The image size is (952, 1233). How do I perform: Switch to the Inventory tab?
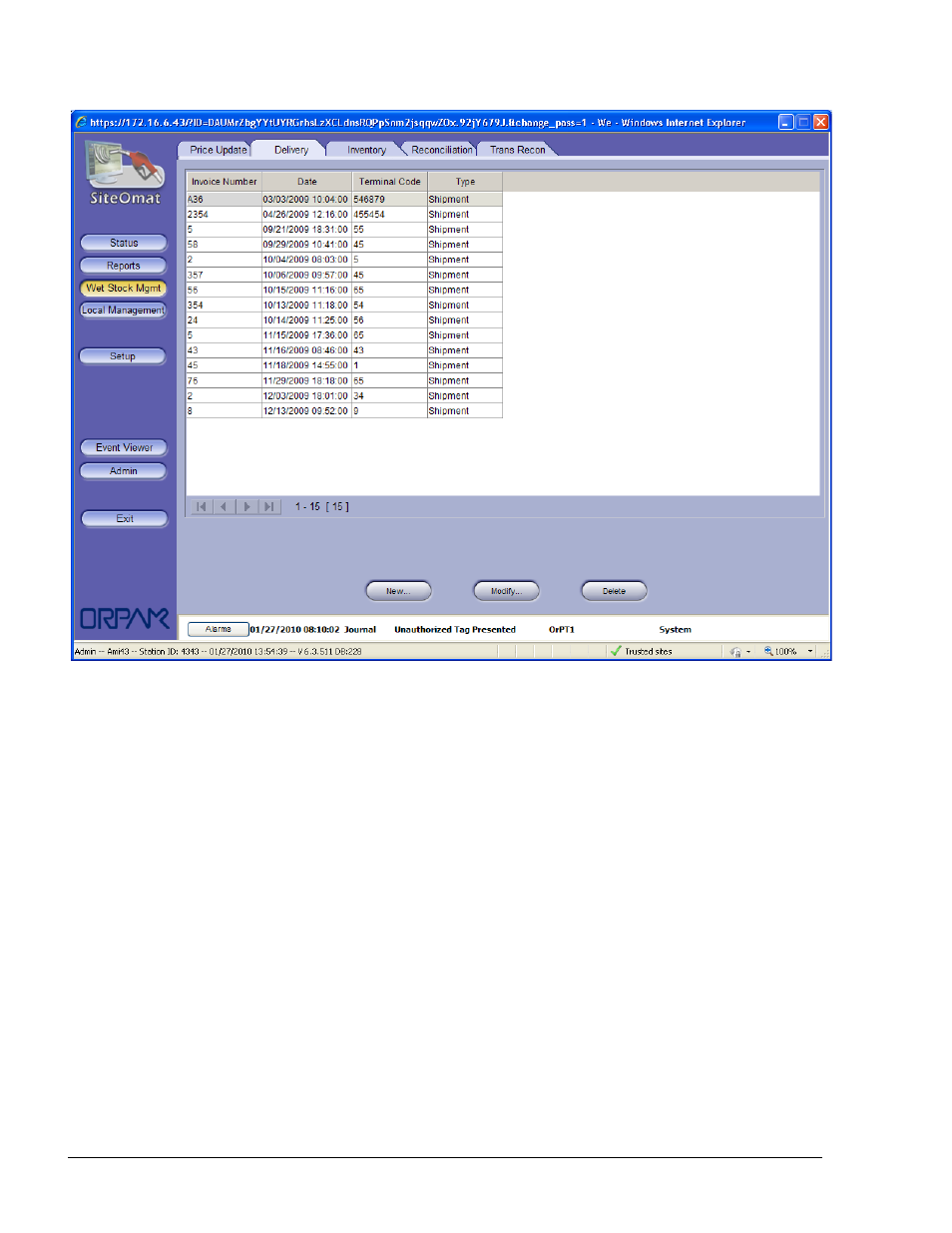click(366, 150)
